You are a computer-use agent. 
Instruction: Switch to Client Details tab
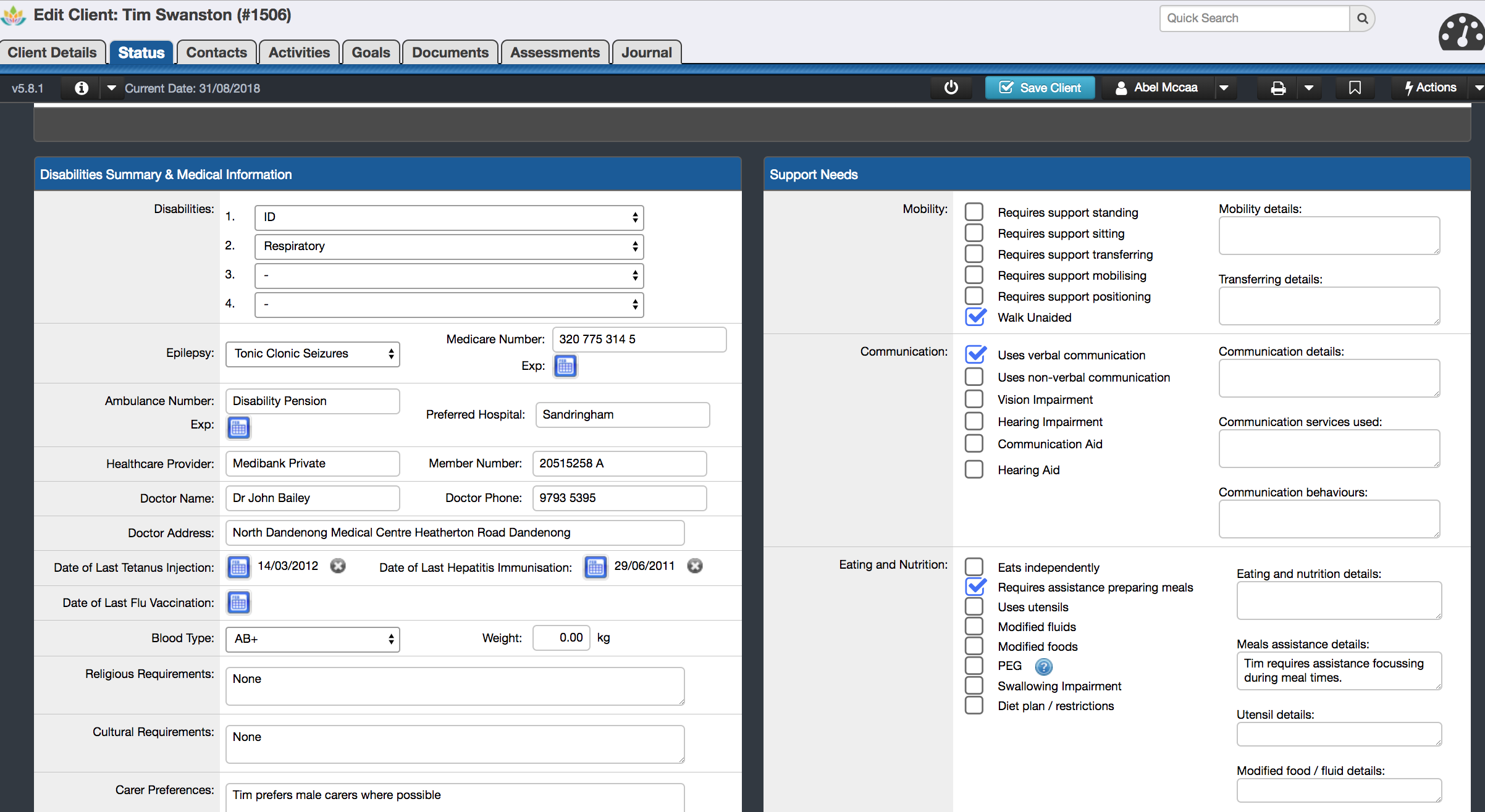coord(53,52)
